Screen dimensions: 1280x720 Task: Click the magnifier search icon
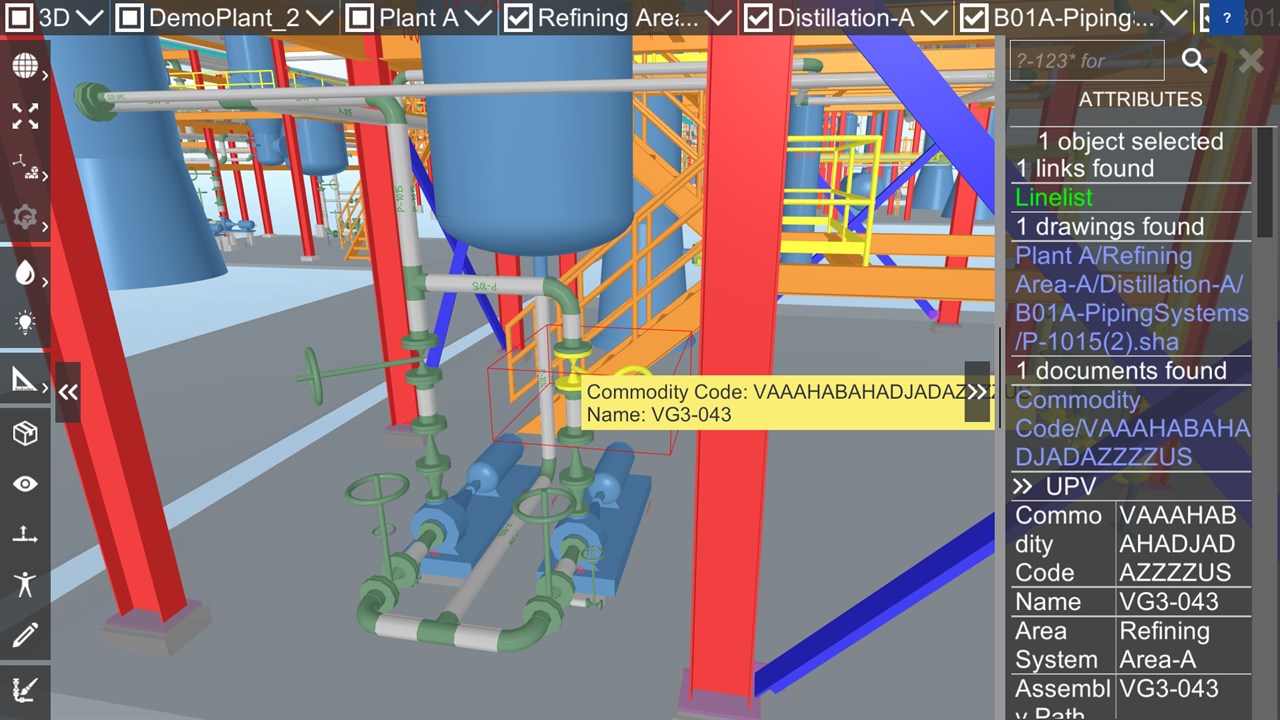(1194, 60)
